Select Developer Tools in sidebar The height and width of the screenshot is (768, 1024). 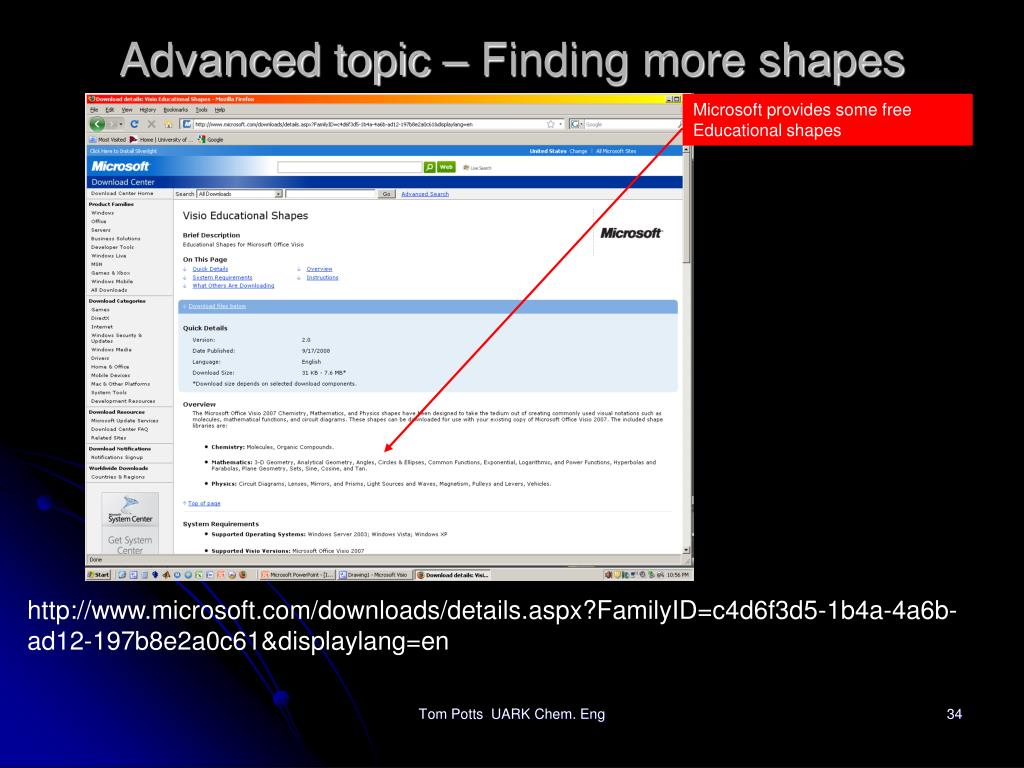[113, 248]
